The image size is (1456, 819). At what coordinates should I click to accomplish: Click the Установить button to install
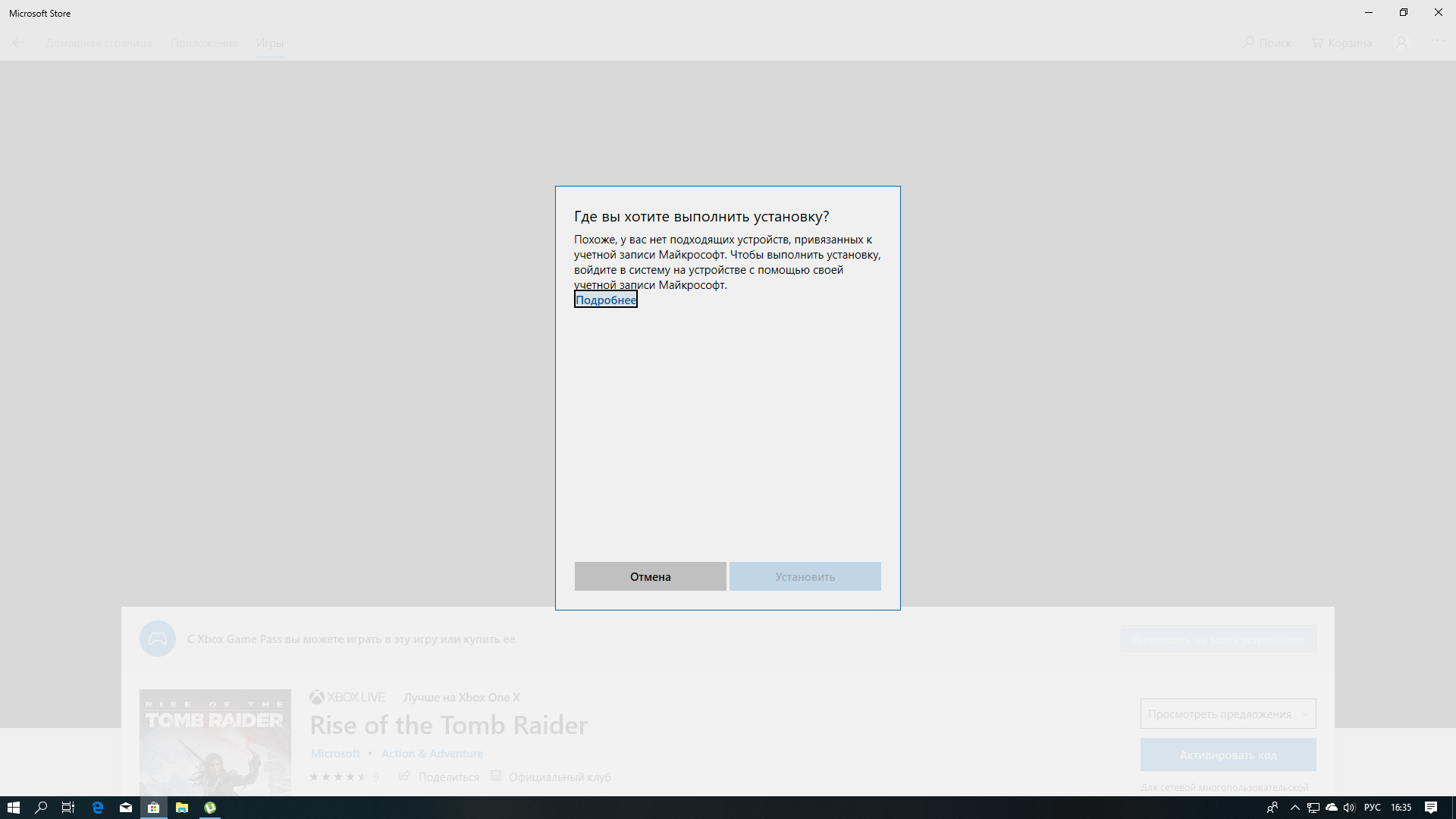tap(805, 576)
